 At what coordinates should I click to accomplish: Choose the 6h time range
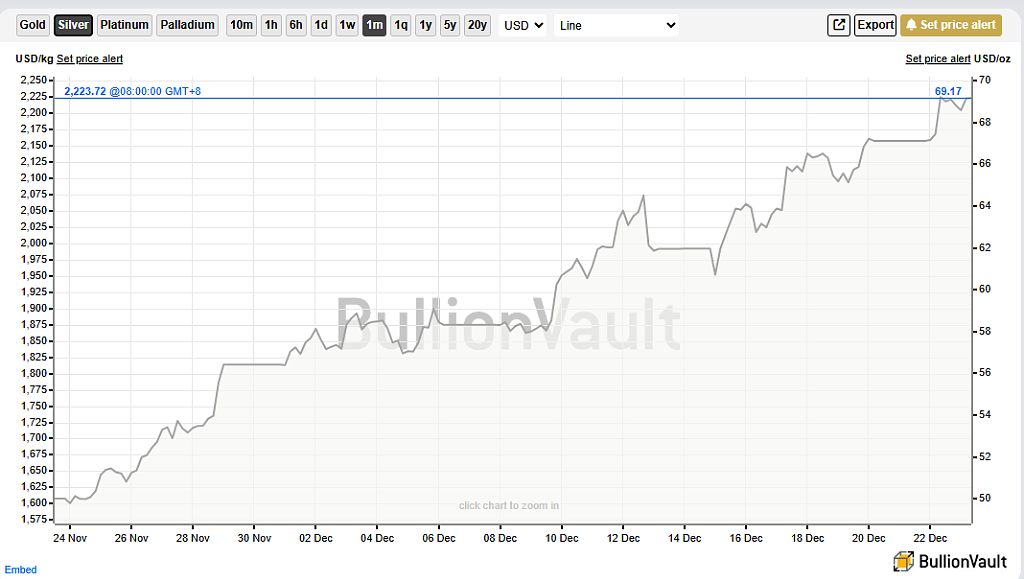[296, 25]
